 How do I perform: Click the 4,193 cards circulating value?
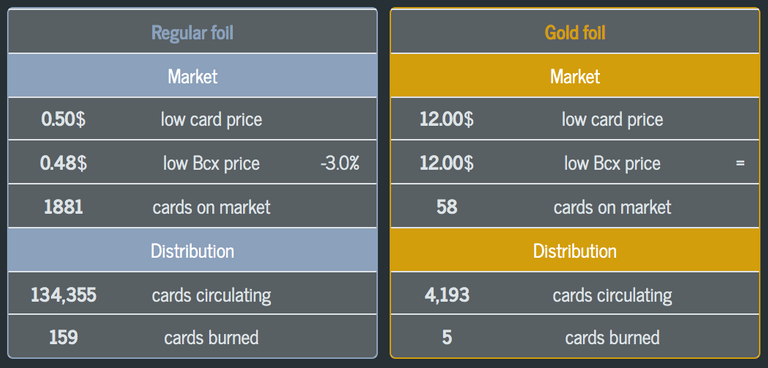pyautogui.click(x=447, y=294)
